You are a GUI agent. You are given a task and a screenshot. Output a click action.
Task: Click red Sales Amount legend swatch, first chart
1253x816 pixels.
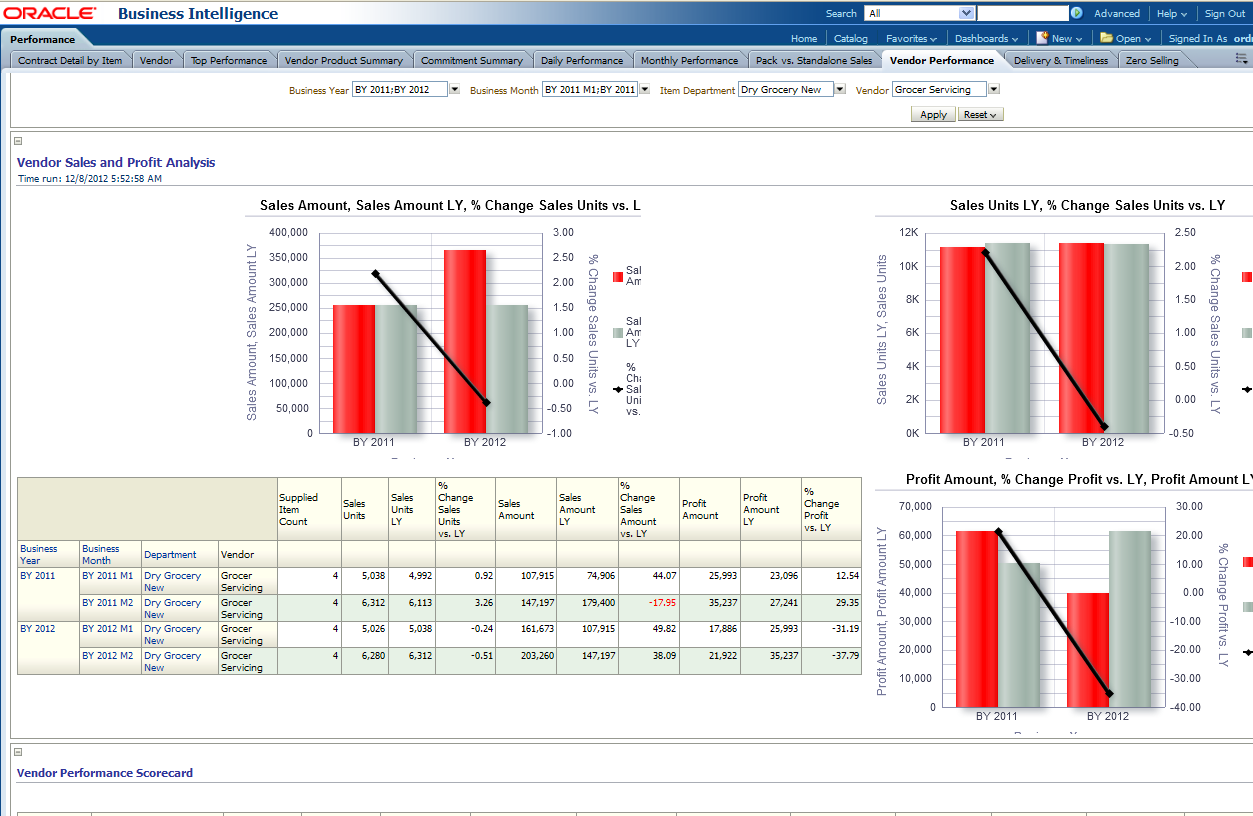617,276
